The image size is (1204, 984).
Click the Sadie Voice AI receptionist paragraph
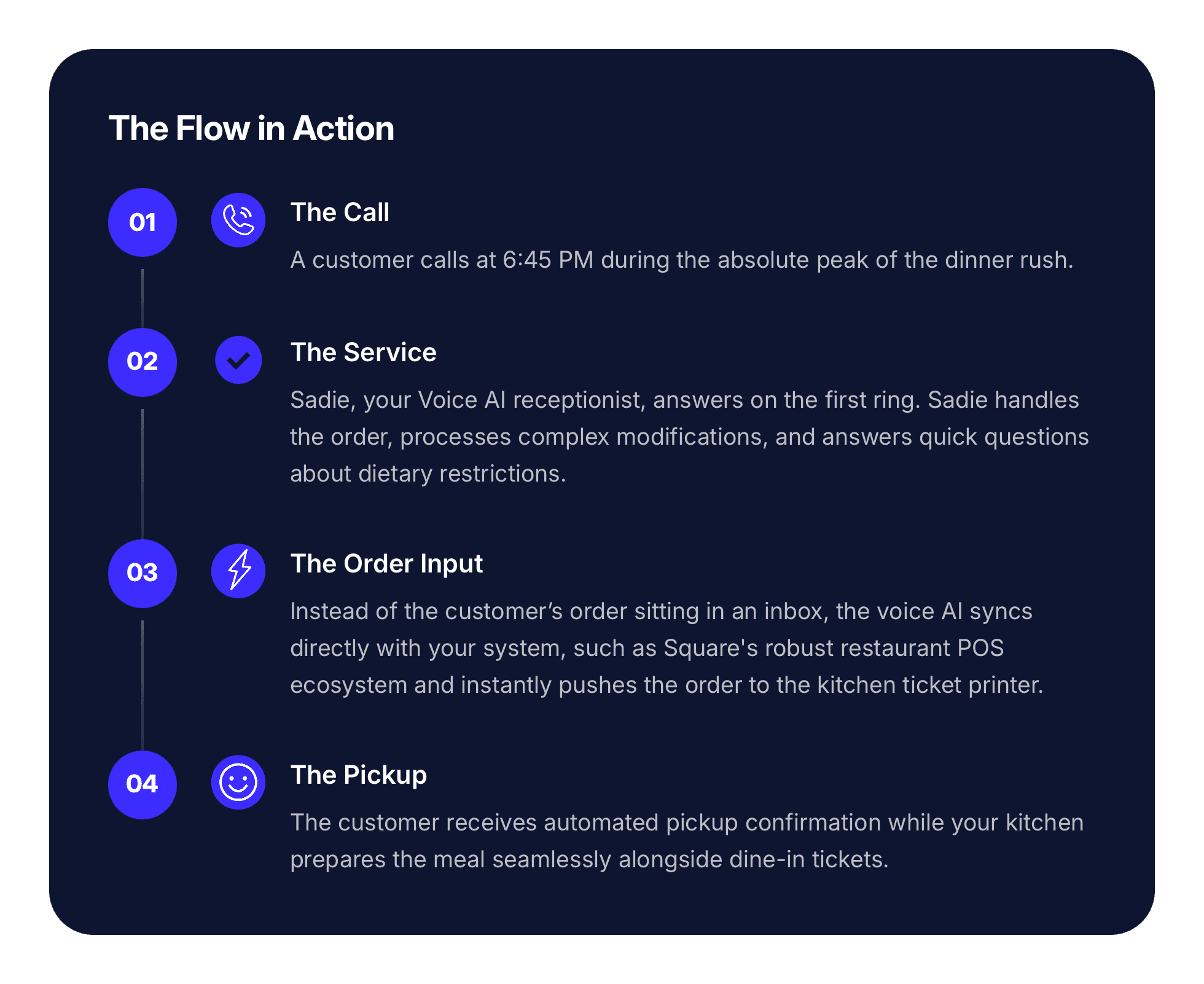[689, 437]
